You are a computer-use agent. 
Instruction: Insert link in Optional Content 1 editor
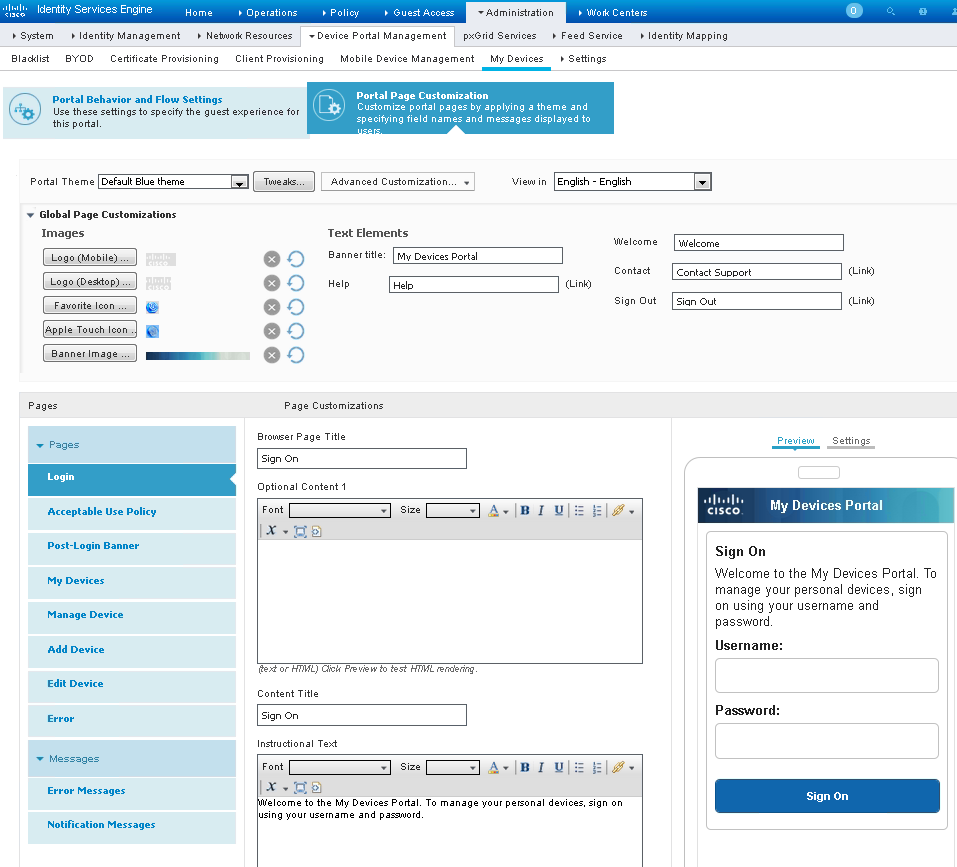618,511
